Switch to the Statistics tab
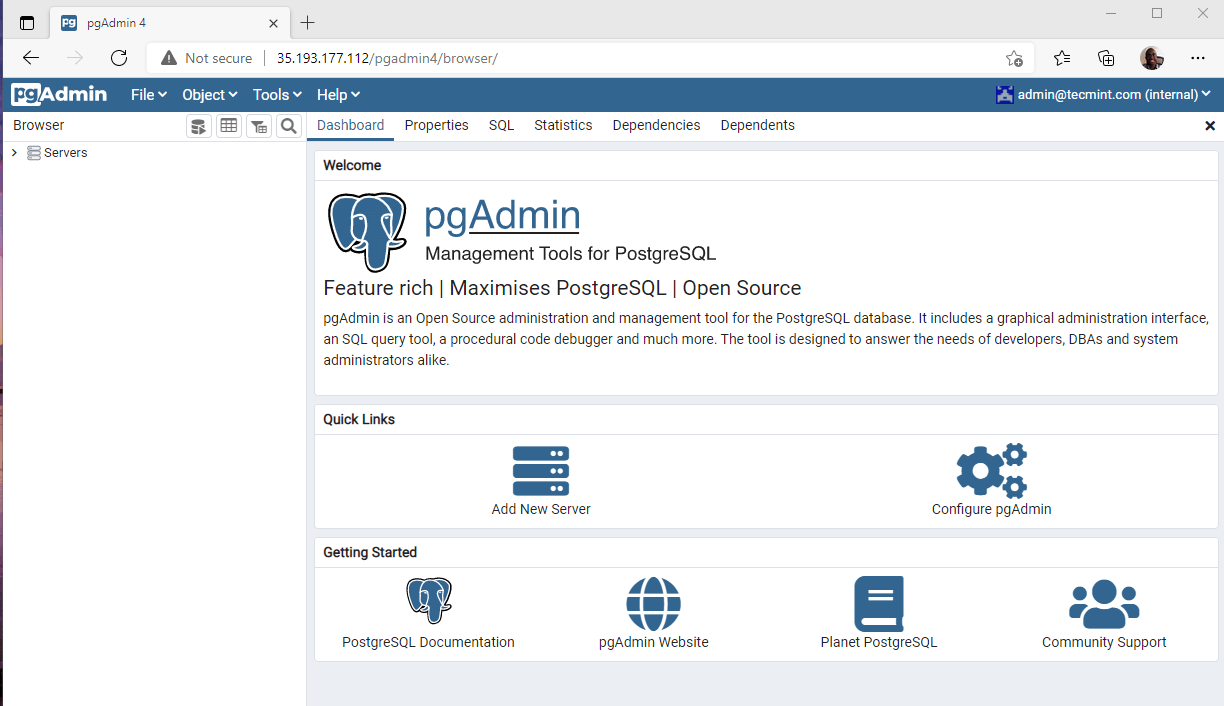This screenshot has width=1224, height=706. click(563, 125)
